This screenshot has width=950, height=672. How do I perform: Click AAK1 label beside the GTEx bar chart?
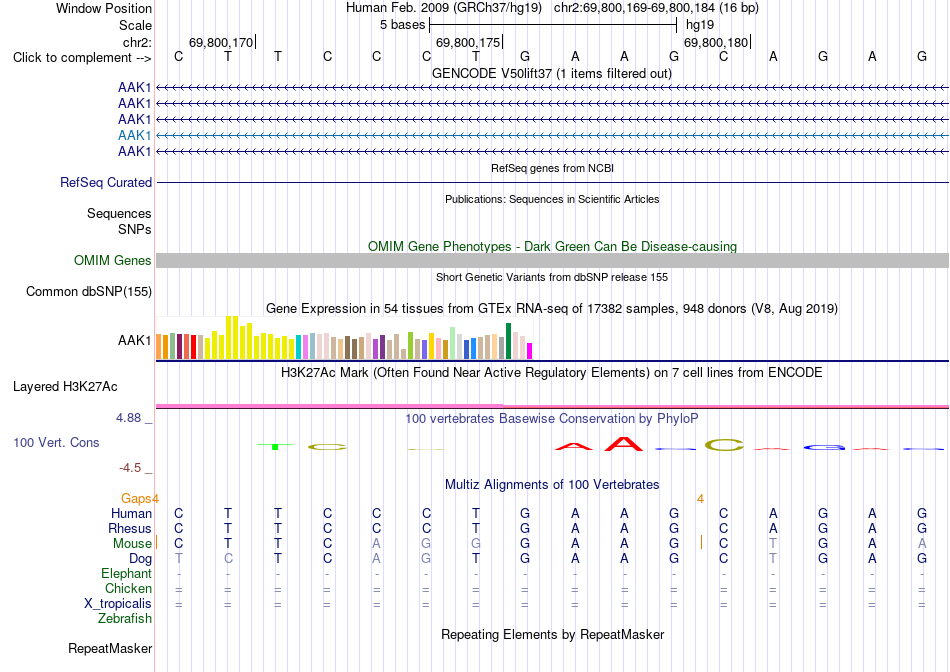[x=135, y=341]
